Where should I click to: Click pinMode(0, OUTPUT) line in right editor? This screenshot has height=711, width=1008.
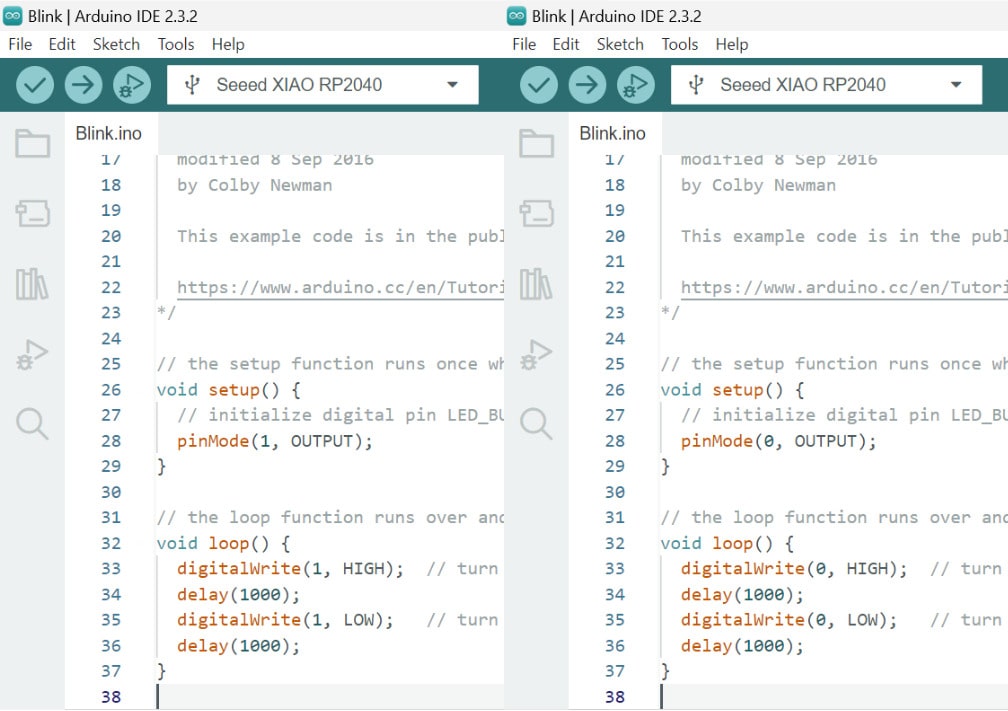(778, 441)
